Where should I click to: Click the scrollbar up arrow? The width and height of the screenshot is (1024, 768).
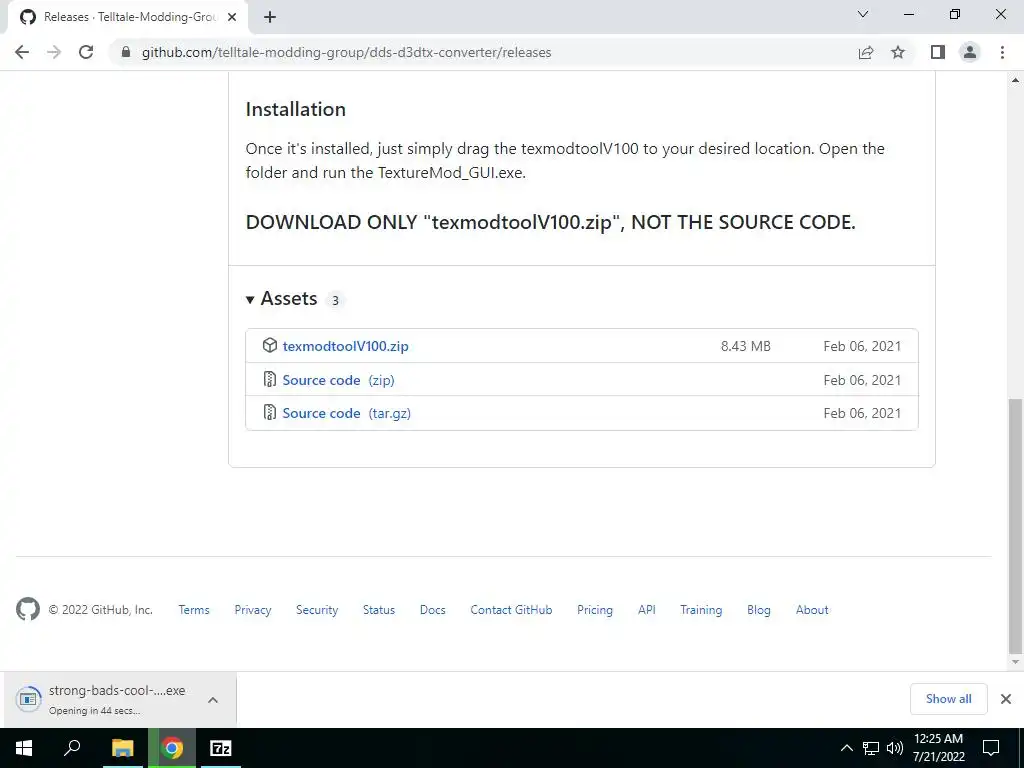pos(1015,80)
